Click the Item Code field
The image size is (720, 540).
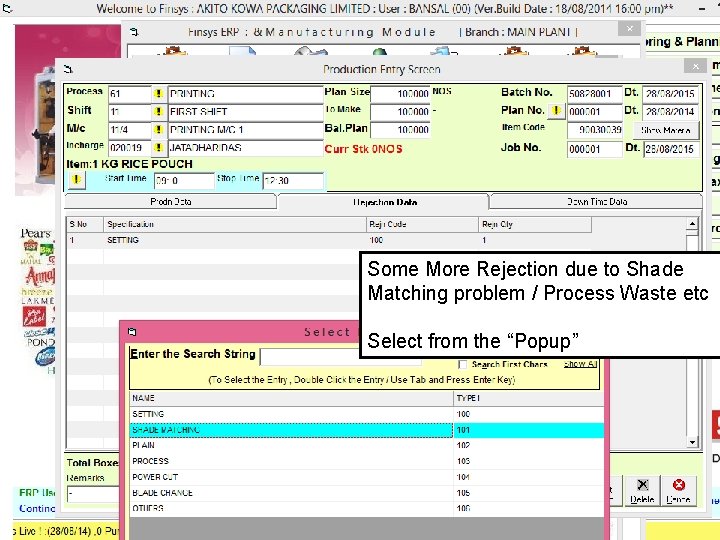594,130
